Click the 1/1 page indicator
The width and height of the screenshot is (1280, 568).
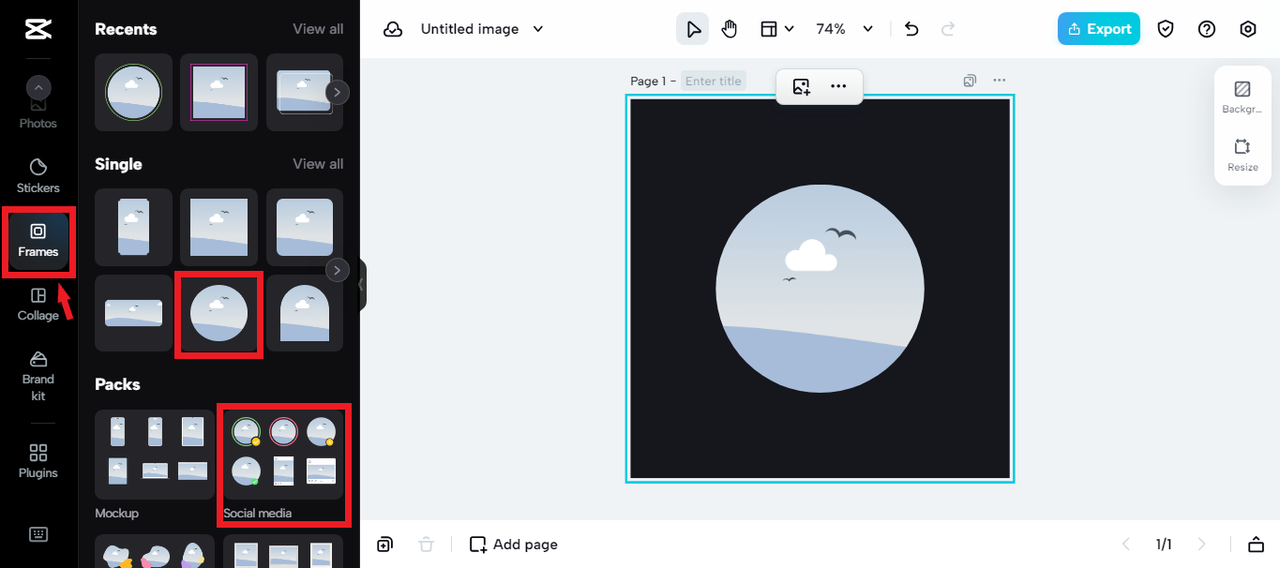tap(1164, 544)
